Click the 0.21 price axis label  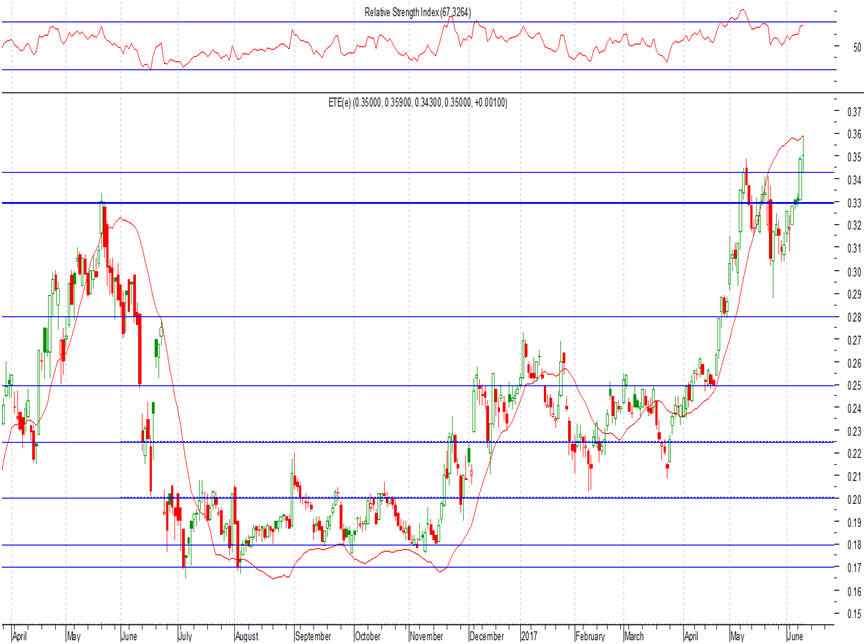coord(854,477)
